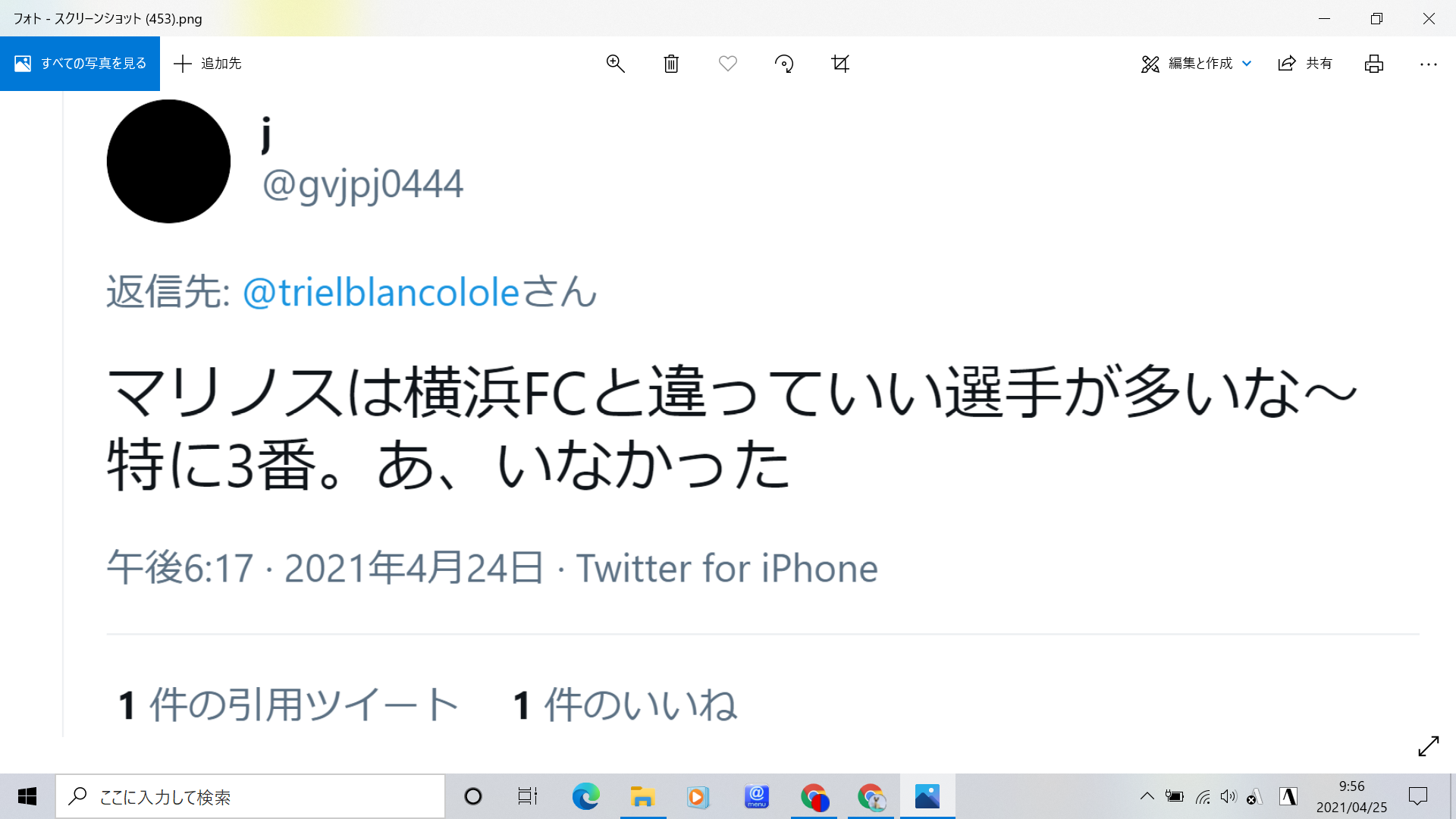Image resolution: width=1456 pixels, height=819 pixels.
Task: Launch Microsoft Edge from the taskbar
Action: click(585, 796)
